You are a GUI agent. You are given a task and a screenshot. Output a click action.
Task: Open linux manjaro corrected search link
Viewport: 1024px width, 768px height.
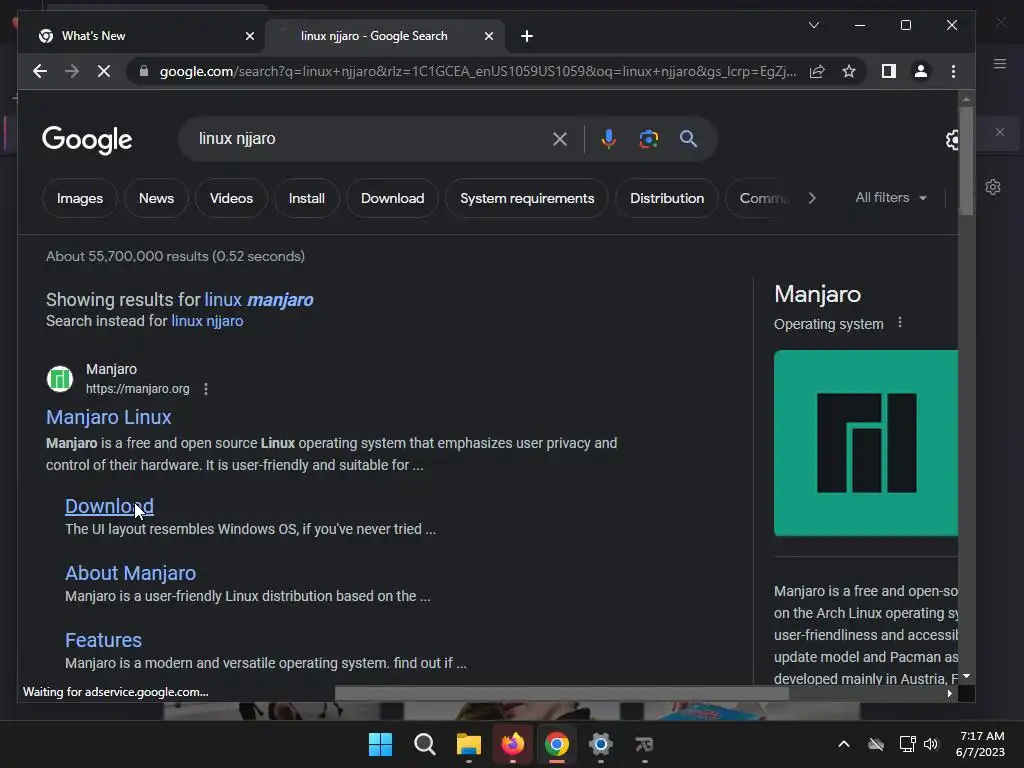(x=259, y=300)
